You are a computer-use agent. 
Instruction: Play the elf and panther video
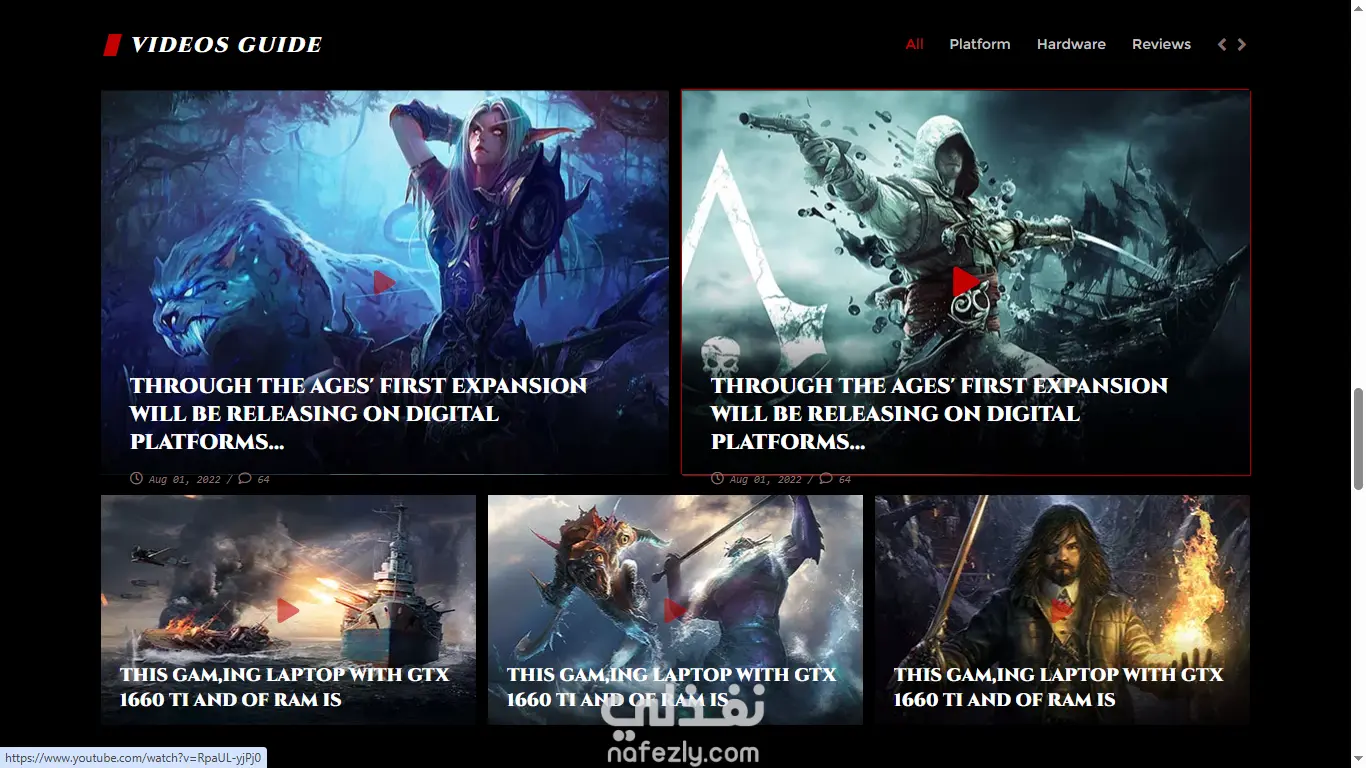(384, 283)
